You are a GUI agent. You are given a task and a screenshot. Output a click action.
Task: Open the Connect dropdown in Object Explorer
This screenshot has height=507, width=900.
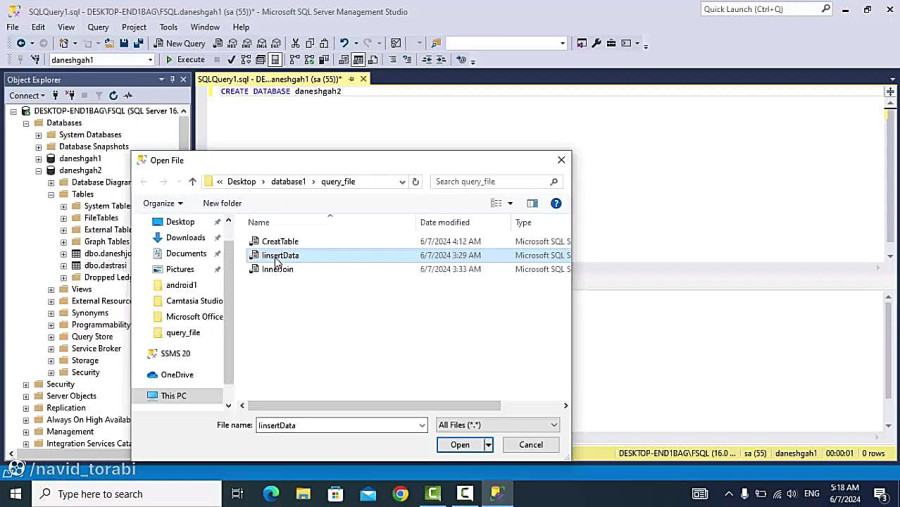[x=26, y=95]
